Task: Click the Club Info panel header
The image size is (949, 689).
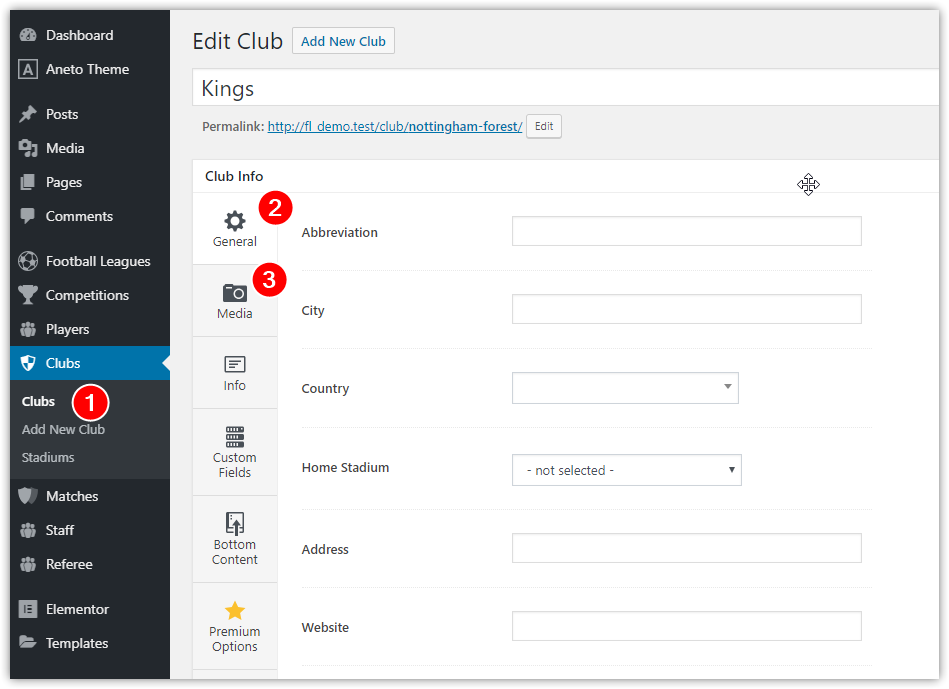Action: [565, 176]
